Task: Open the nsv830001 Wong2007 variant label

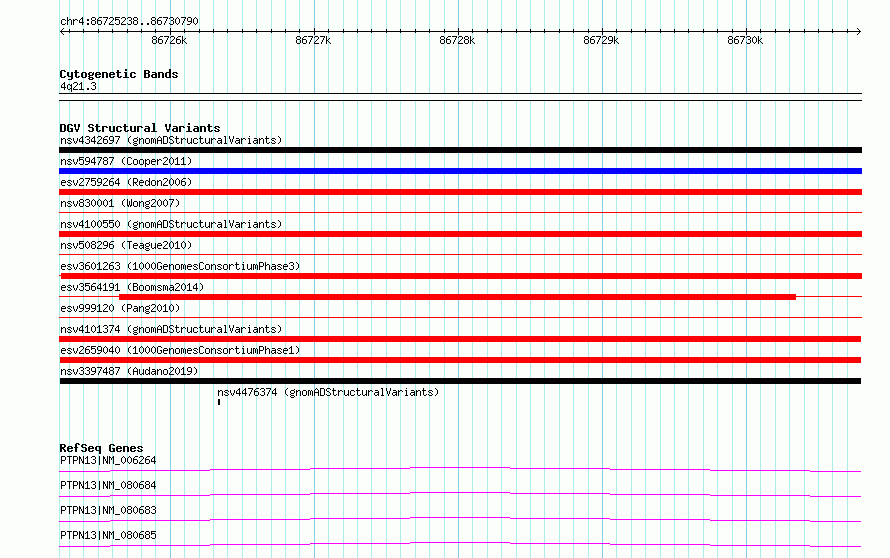Action: [x=120, y=203]
